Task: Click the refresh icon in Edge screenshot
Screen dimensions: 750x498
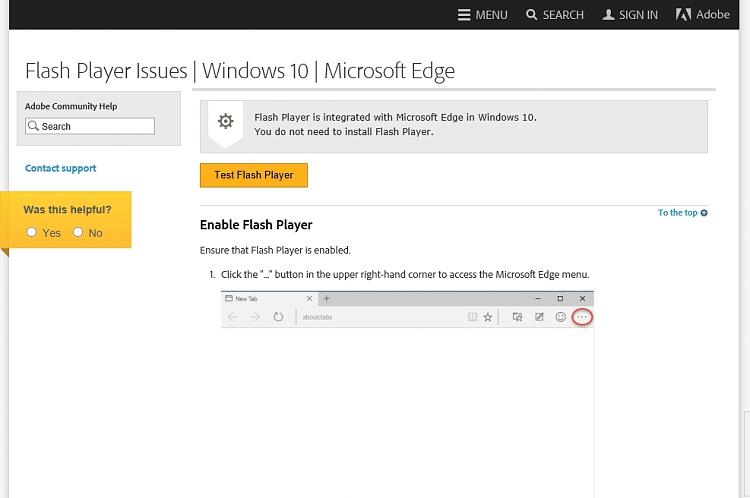Action: click(x=278, y=317)
